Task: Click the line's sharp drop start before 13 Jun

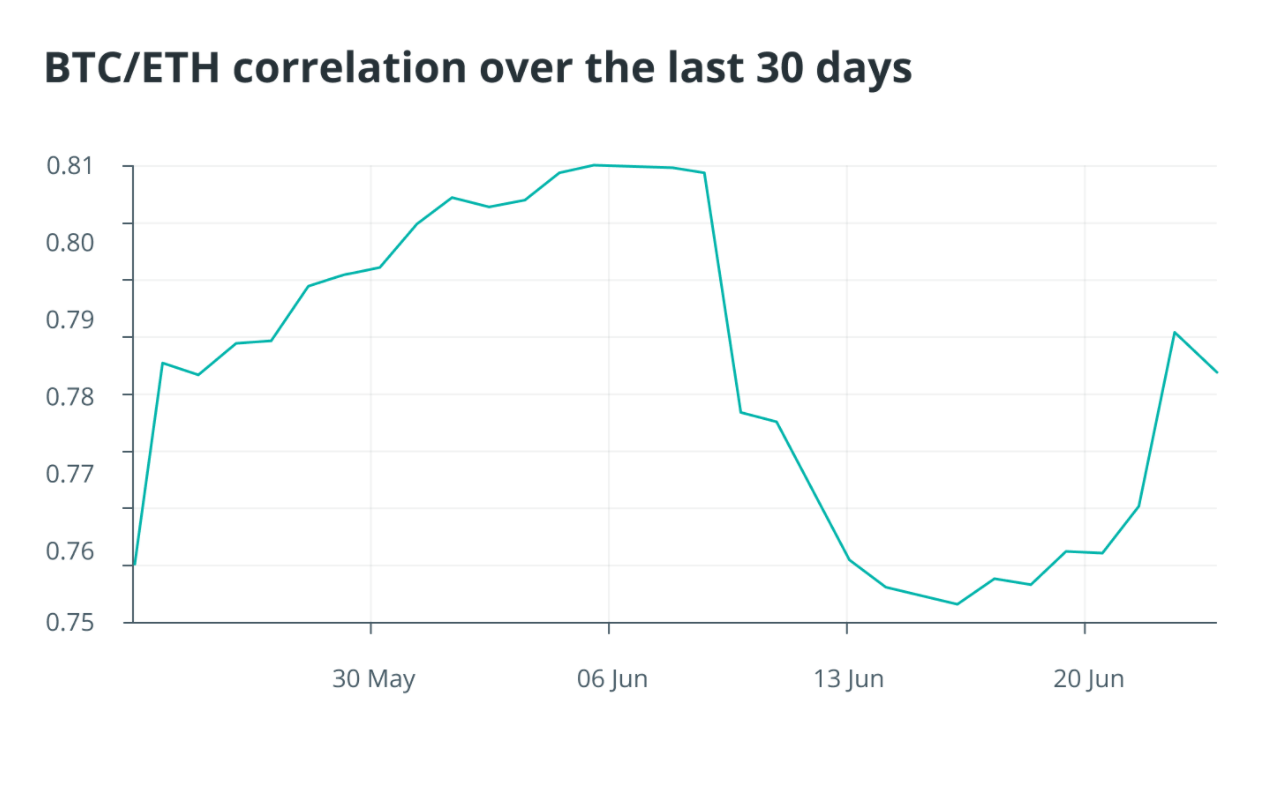Action: coord(705,173)
